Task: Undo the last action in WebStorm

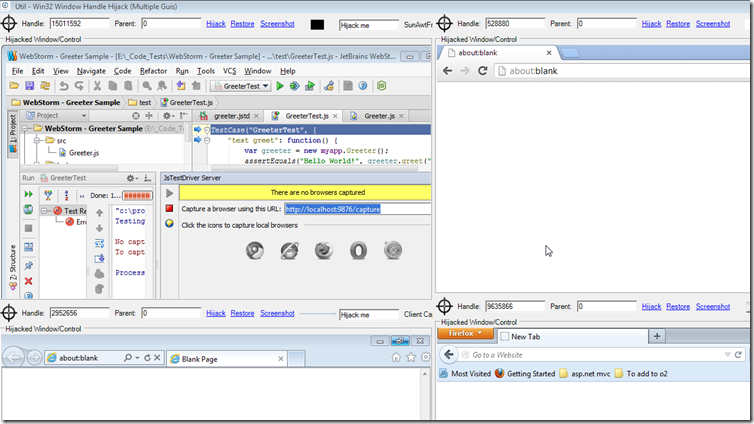Action: pos(64,86)
